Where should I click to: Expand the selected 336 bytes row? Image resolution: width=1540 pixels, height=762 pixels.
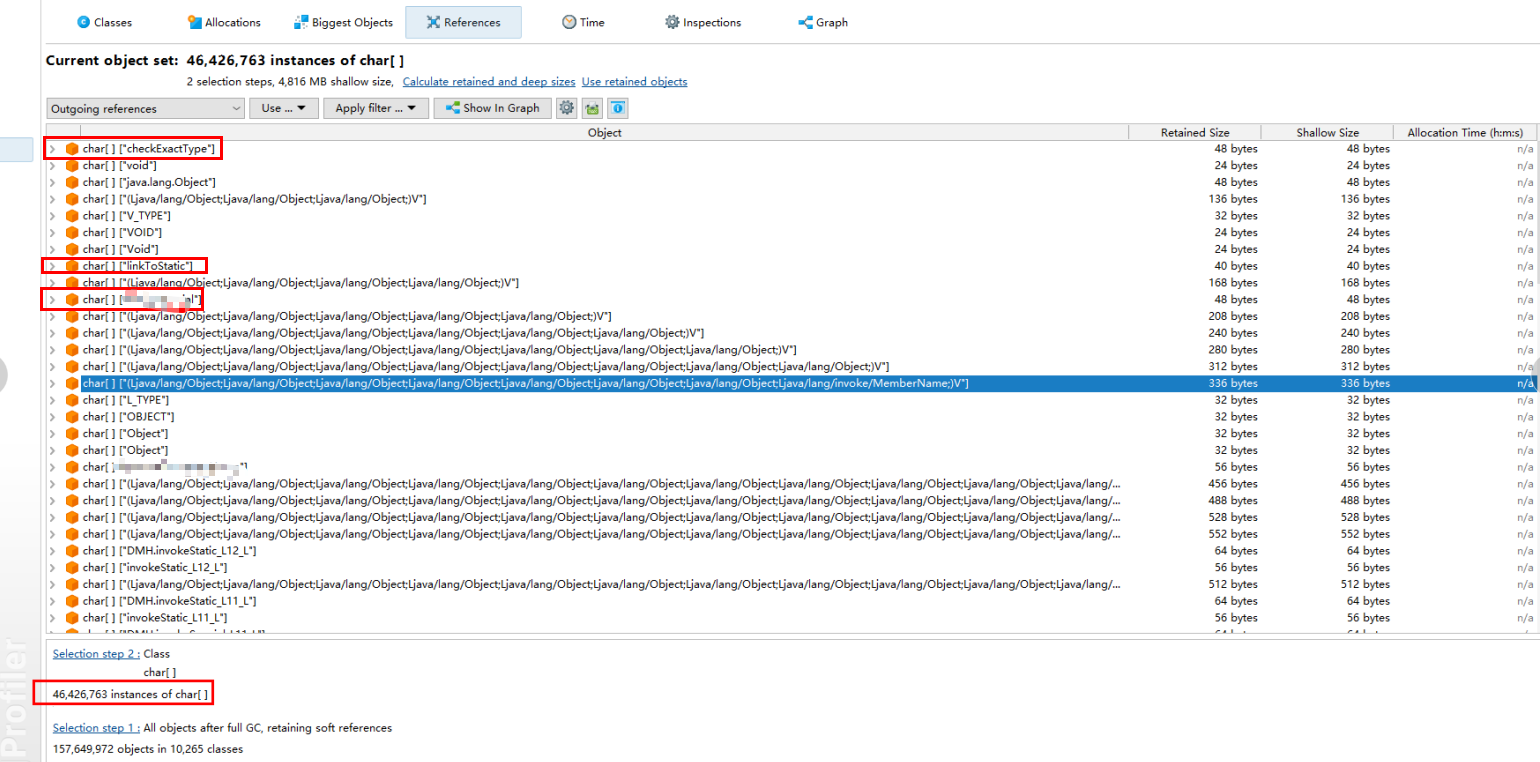coord(52,383)
